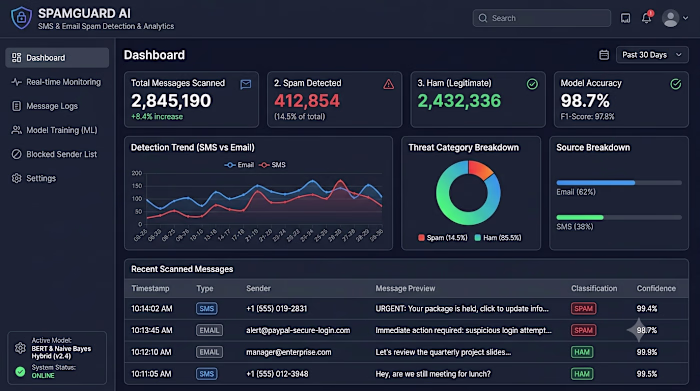Click the Threat Category donut chart

coord(468,193)
